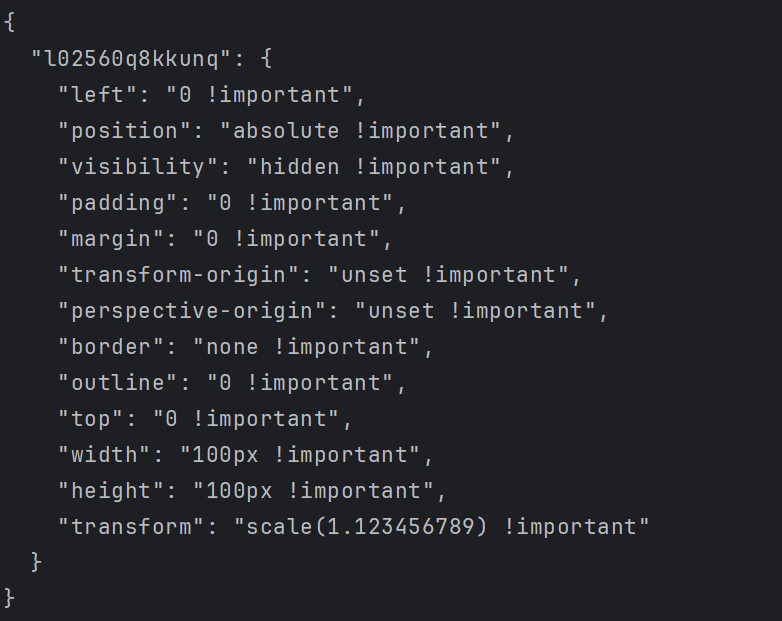Click the "height" property key

[111, 491]
